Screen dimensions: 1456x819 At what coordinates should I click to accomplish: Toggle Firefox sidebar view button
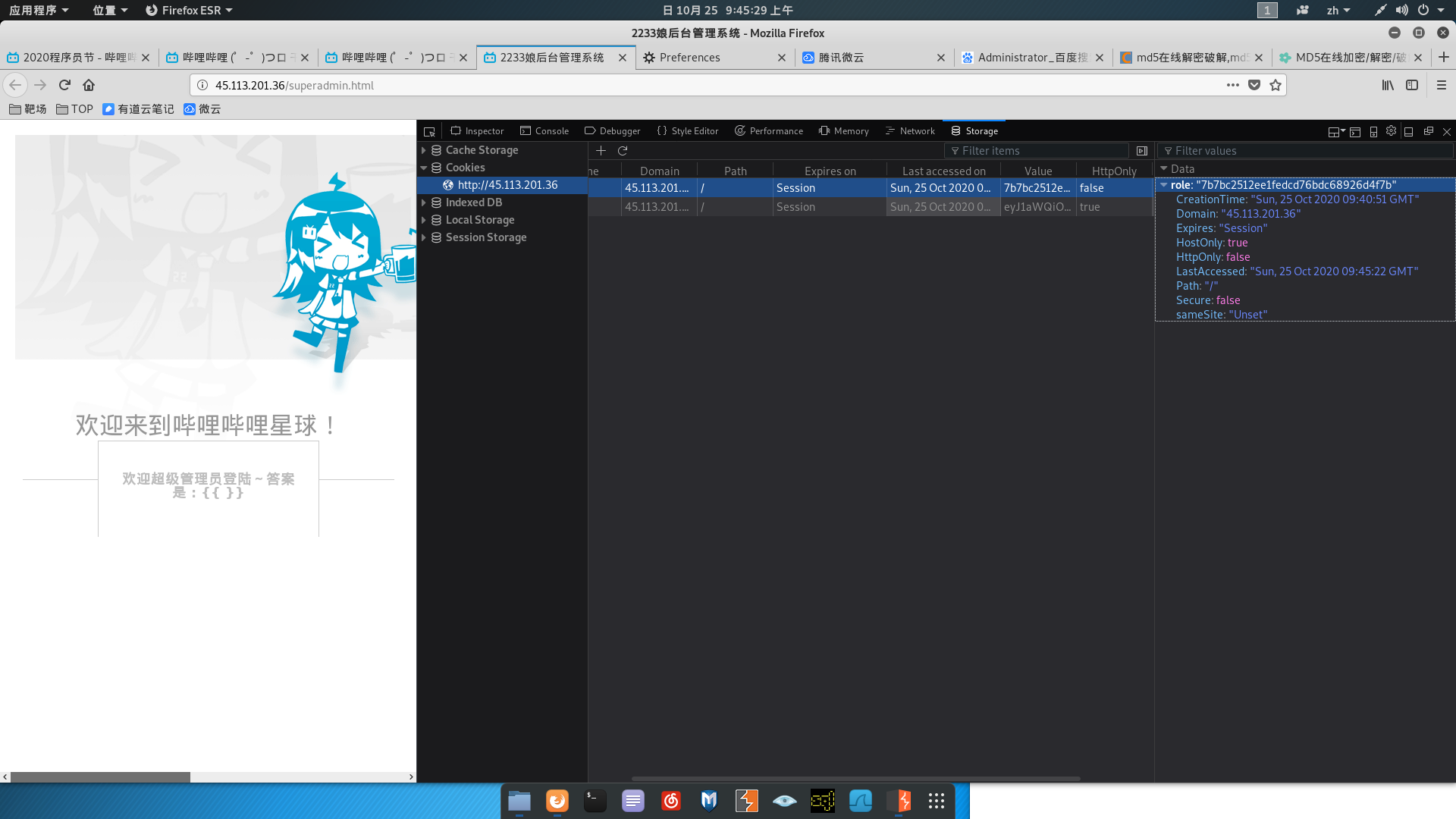(x=1412, y=85)
